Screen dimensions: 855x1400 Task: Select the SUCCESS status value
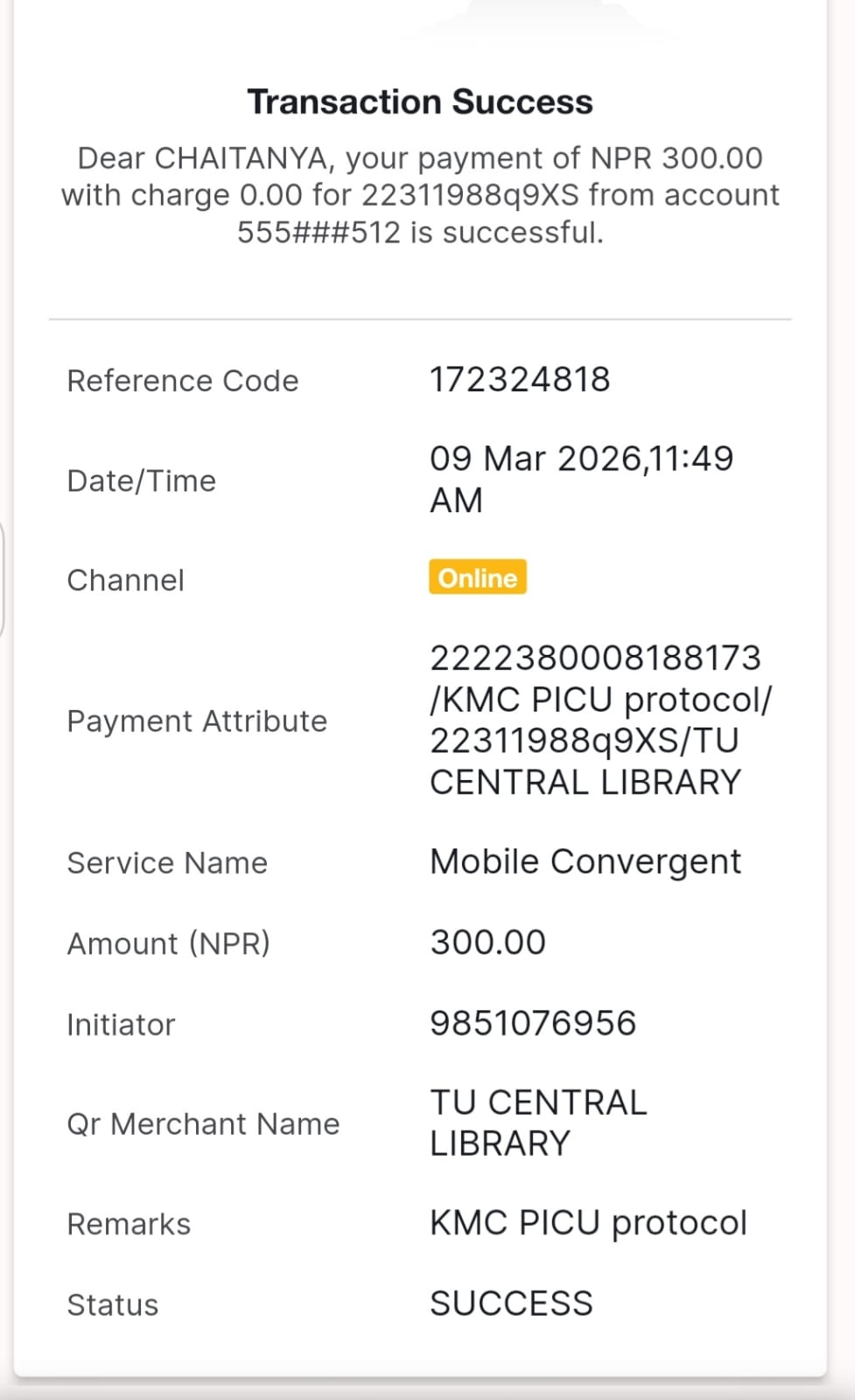coord(511,1304)
